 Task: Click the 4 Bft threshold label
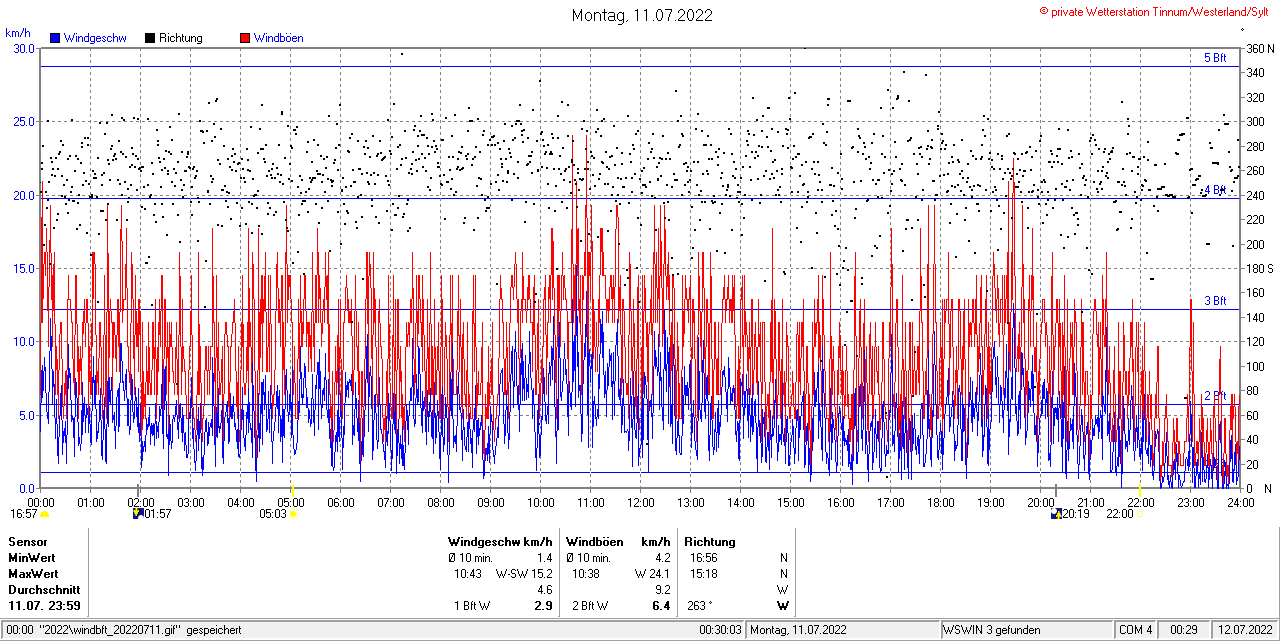[1214, 190]
